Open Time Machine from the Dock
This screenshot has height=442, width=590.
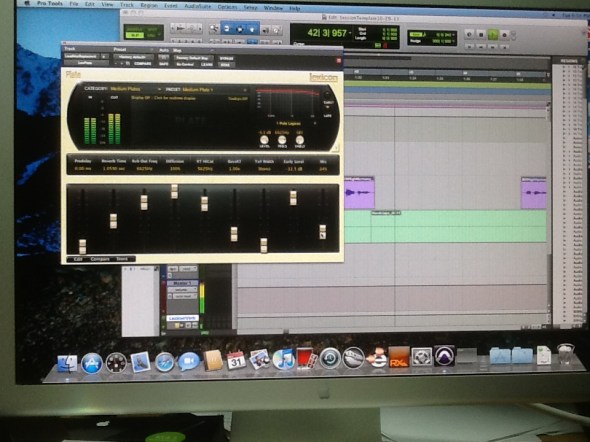(x=330, y=358)
